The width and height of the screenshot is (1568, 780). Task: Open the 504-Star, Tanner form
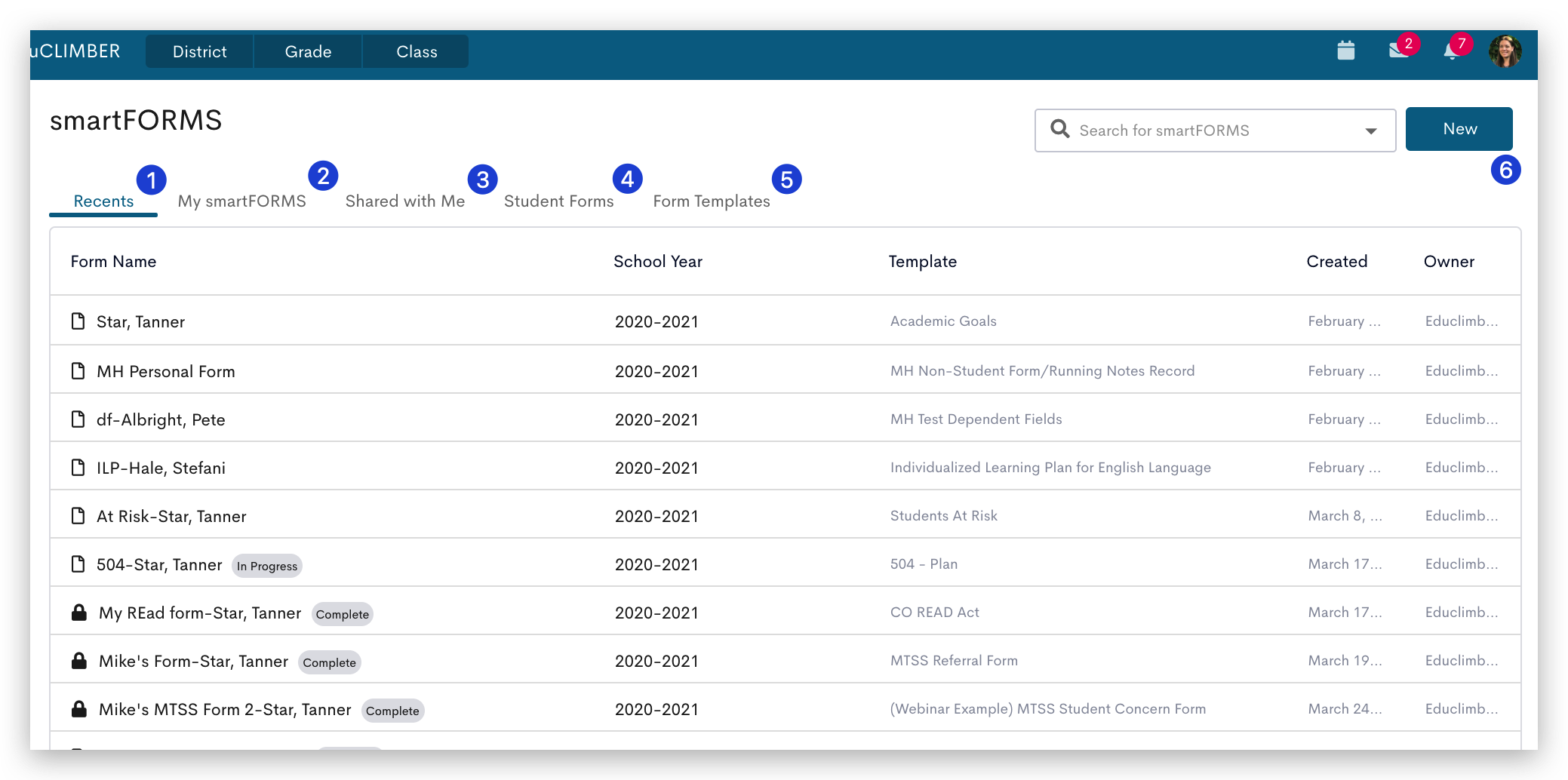pos(159,565)
